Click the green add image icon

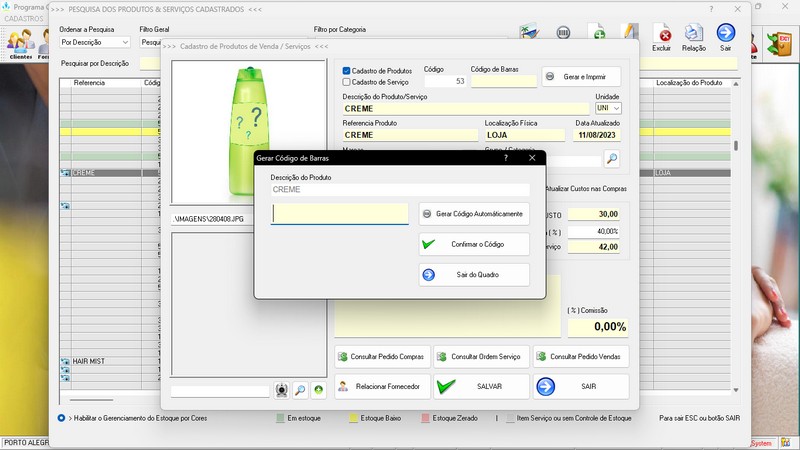coord(319,390)
